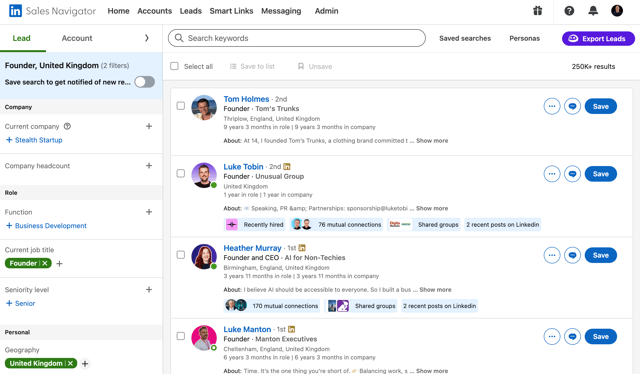The height and width of the screenshot is (374, 640).
Task: Open Admin in top navigation
Action: 327,11
